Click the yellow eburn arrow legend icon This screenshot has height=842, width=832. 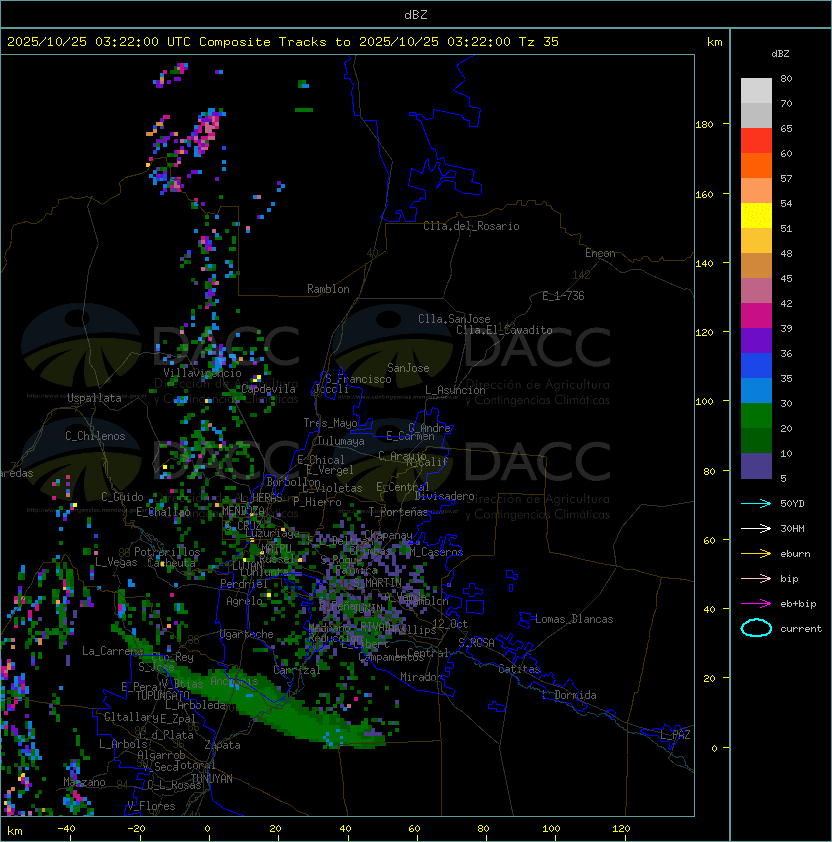coord(756,554)
